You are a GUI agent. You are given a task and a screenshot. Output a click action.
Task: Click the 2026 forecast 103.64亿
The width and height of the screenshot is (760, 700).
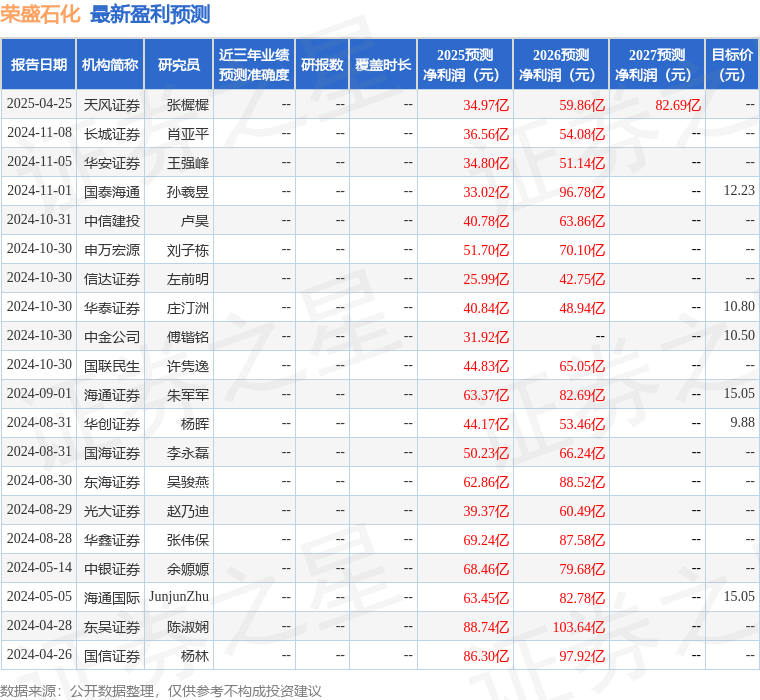coord(579,627)
